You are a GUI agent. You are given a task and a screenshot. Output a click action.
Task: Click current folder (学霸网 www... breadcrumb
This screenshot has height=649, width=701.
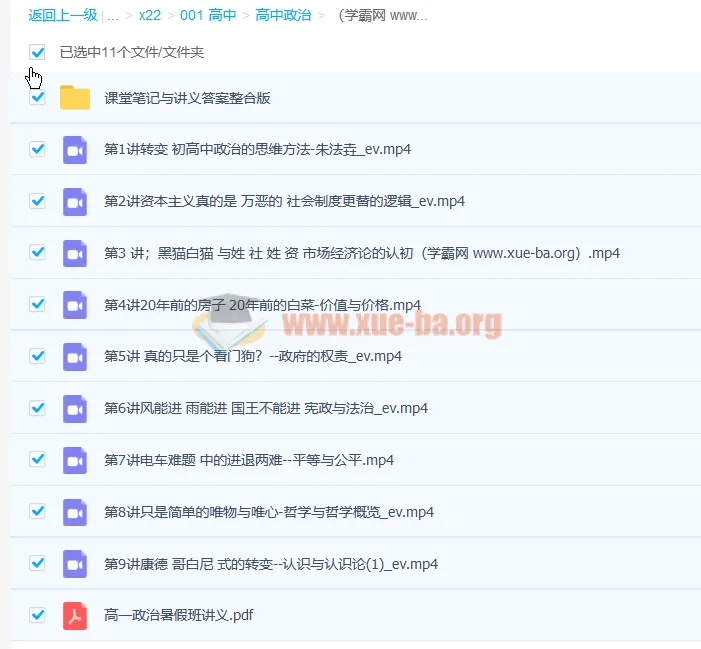pos(383,16)
